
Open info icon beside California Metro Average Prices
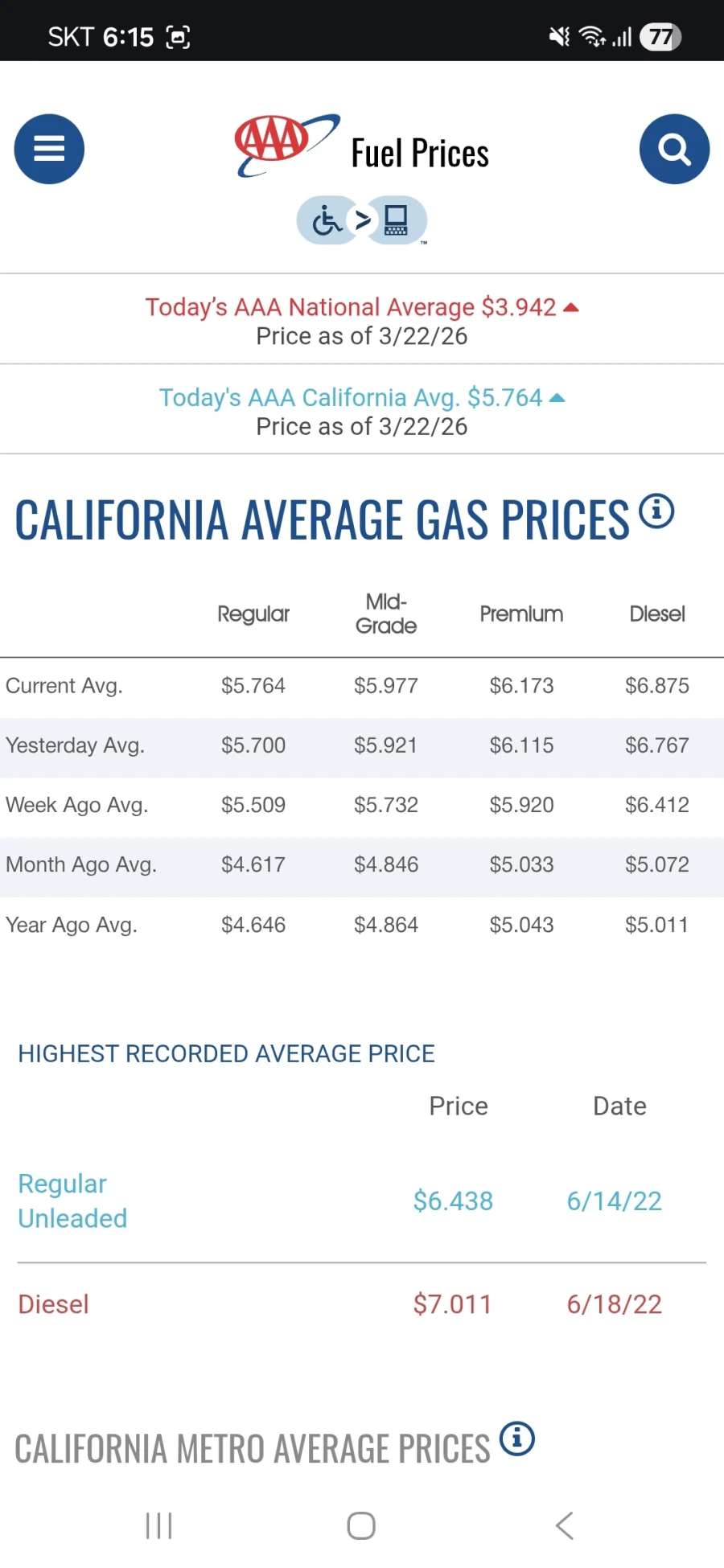click(x=517, y=1438)
